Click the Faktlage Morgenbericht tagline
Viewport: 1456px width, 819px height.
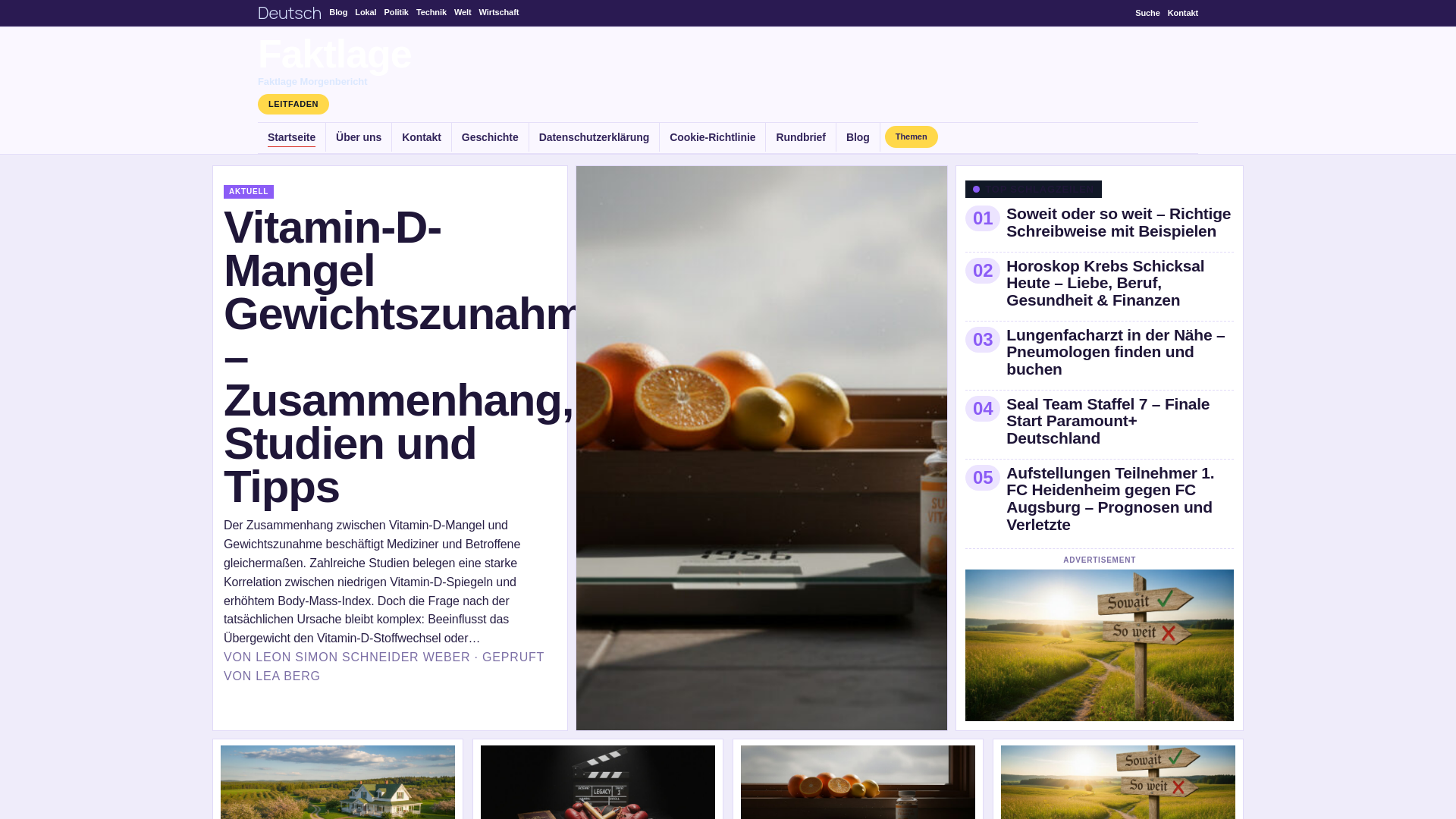[x=312, y=82]
